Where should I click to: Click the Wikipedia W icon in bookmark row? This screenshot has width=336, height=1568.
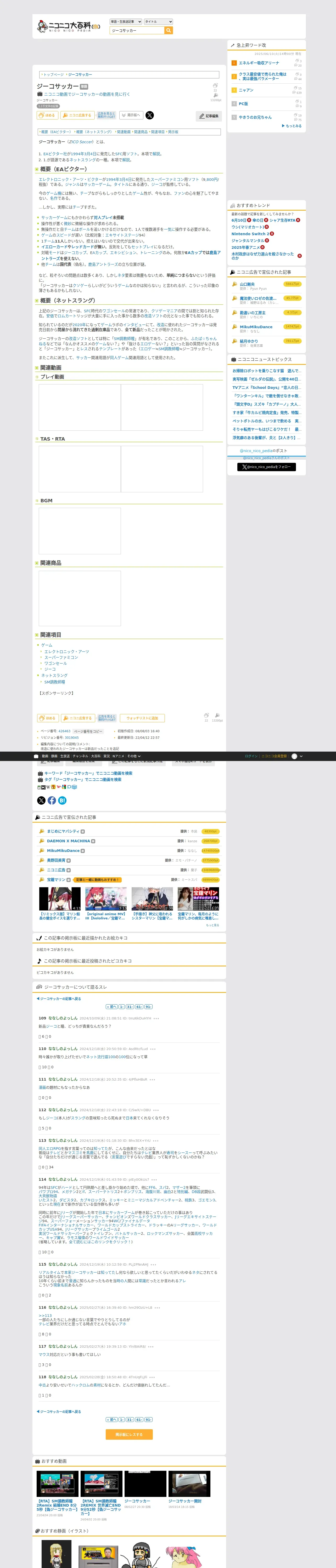[x=48, y=787]
